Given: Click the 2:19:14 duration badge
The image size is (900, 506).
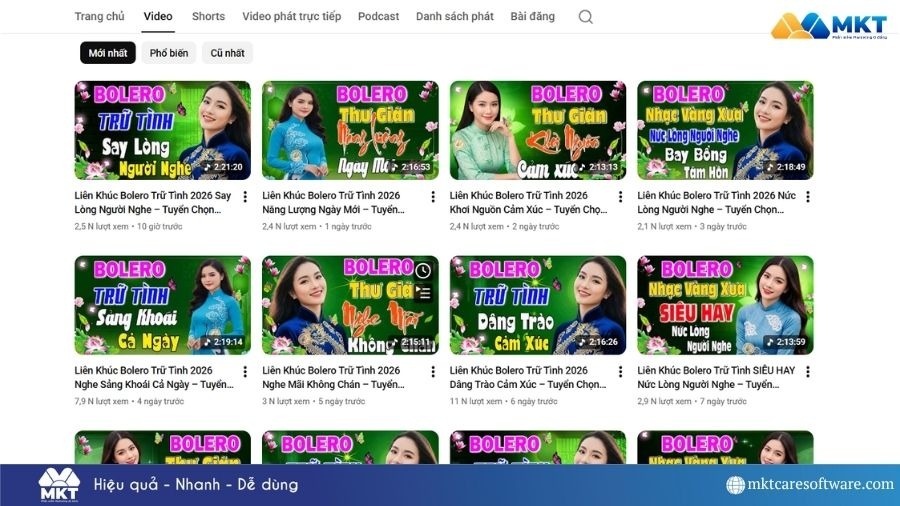Looking at the screenshot, I should pos(224,342).
